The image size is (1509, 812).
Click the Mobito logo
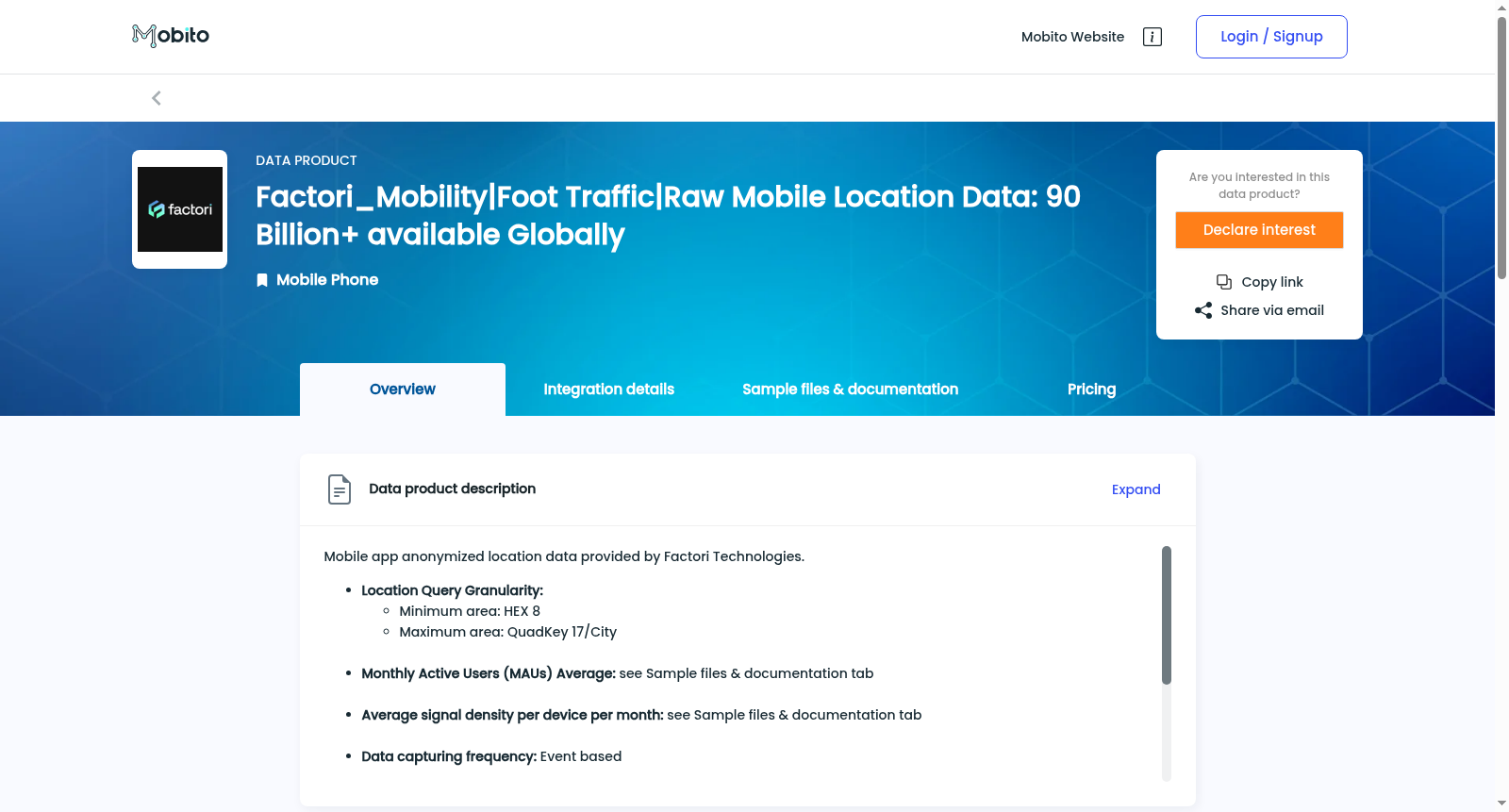pos(171,36)
